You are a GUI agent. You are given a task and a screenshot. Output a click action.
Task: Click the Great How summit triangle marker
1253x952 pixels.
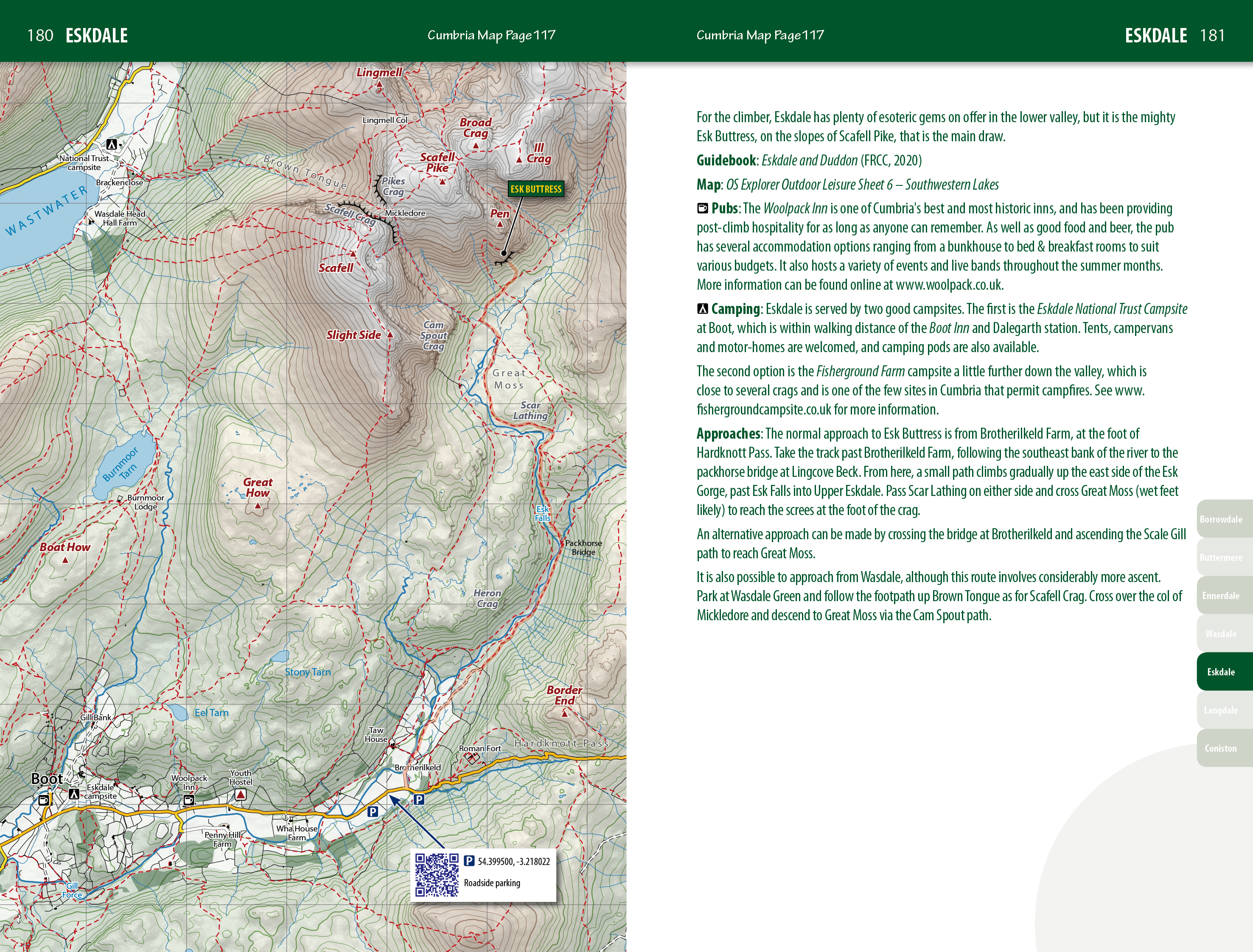click(x=258, y=506)
